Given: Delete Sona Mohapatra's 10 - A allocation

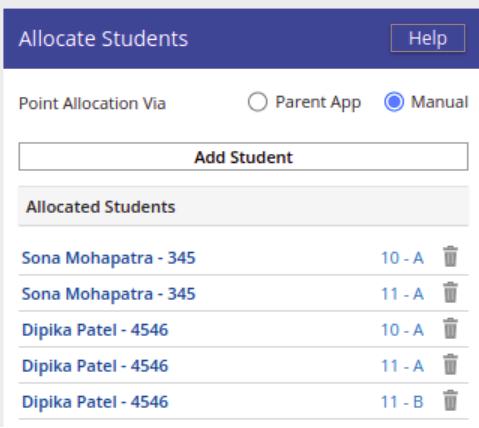Looking at the screenshot, I should 450,256.
